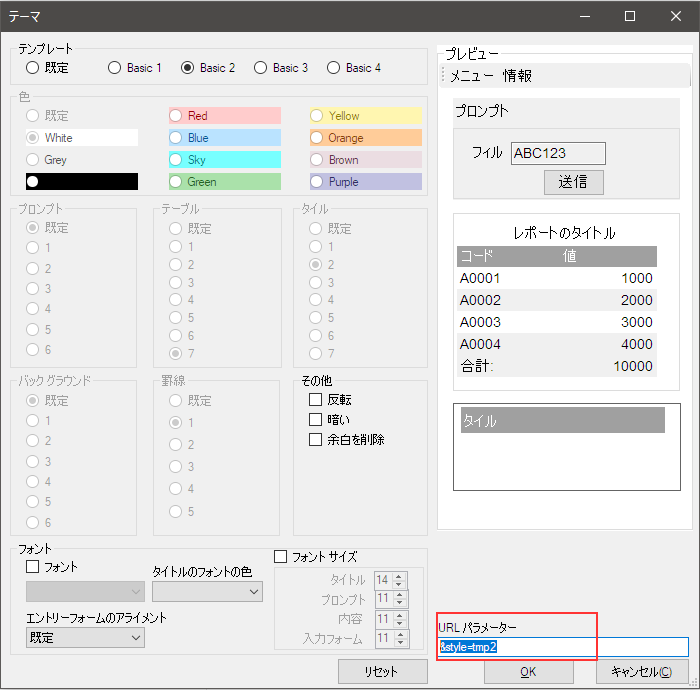The width and height of the screenshot is (700, 690).
Task: Open the 情報 menu item in preview
Action: pyautogui.click(x=517, y=76)
